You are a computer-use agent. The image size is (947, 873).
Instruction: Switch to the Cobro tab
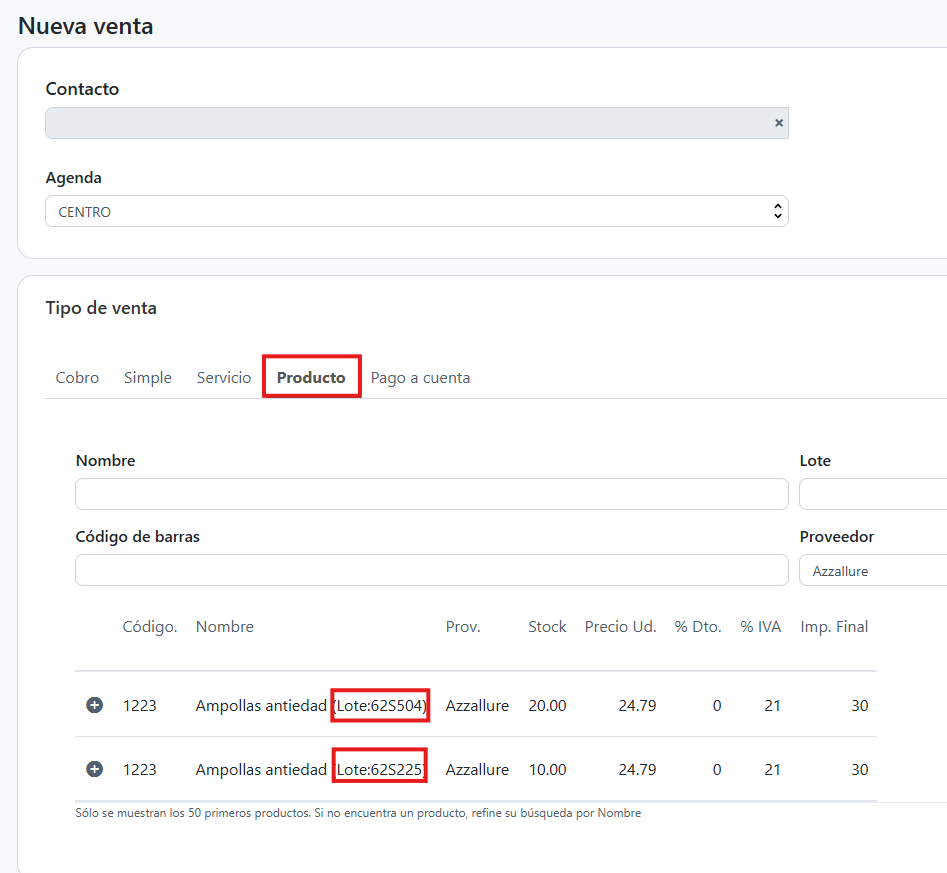77,378
